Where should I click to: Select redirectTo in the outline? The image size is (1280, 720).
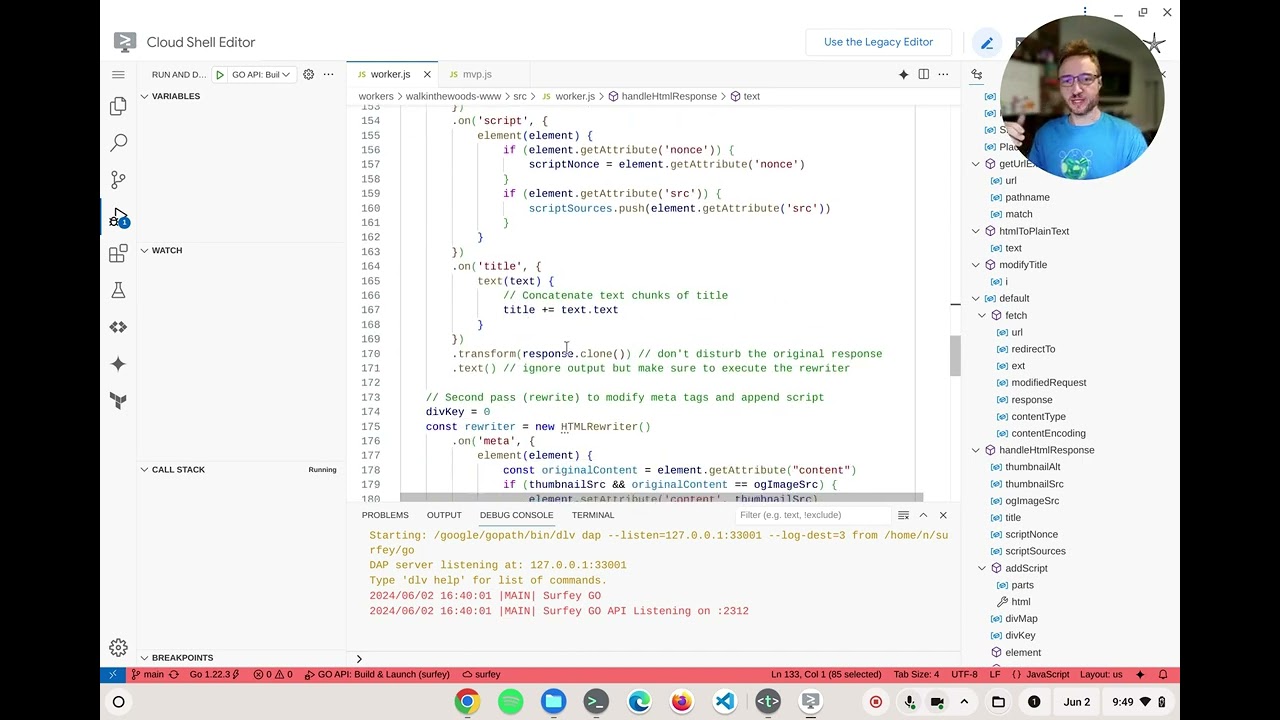pos(1033,349)
